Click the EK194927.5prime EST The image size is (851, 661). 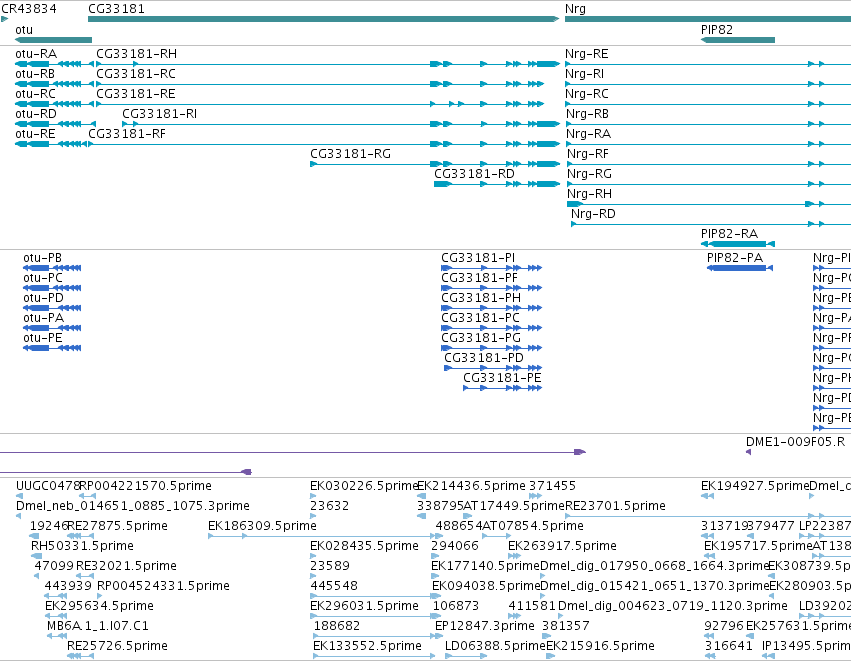707,496
